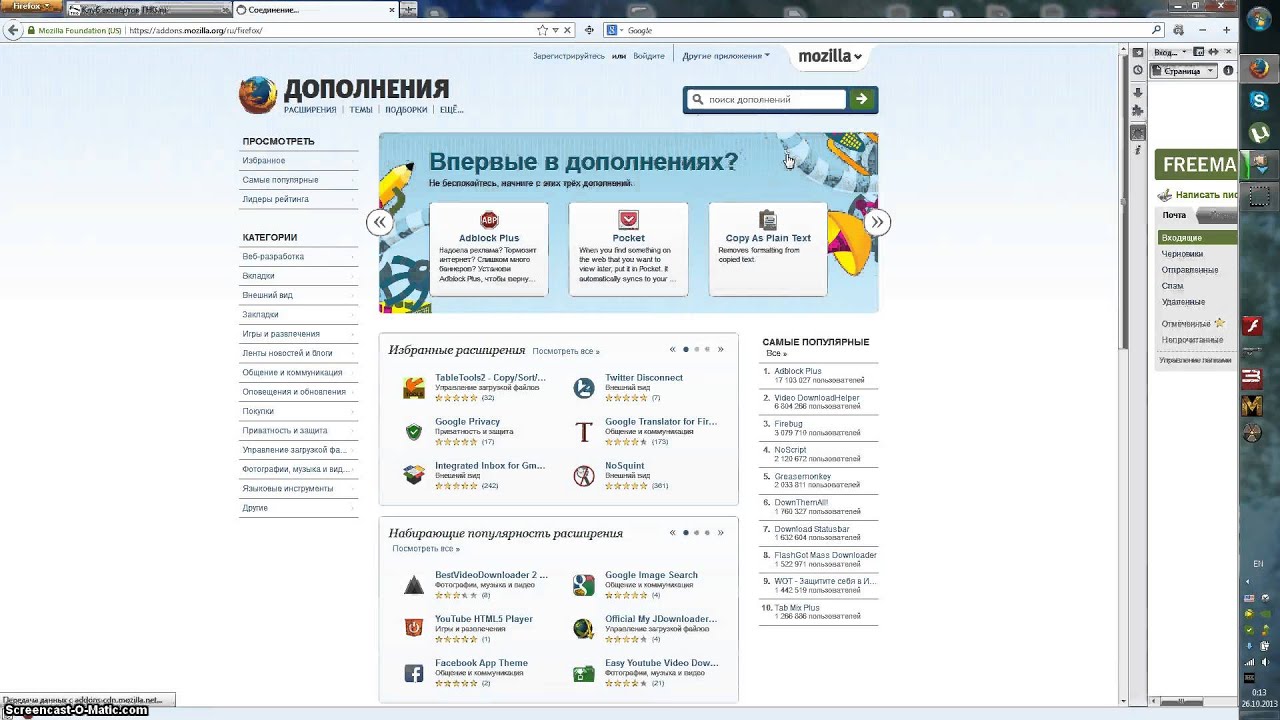The width and height of the screenshot is (1280, 720).
Task: Open BestVideoDownloader 2 extension icon
Action: click(414, 585)
